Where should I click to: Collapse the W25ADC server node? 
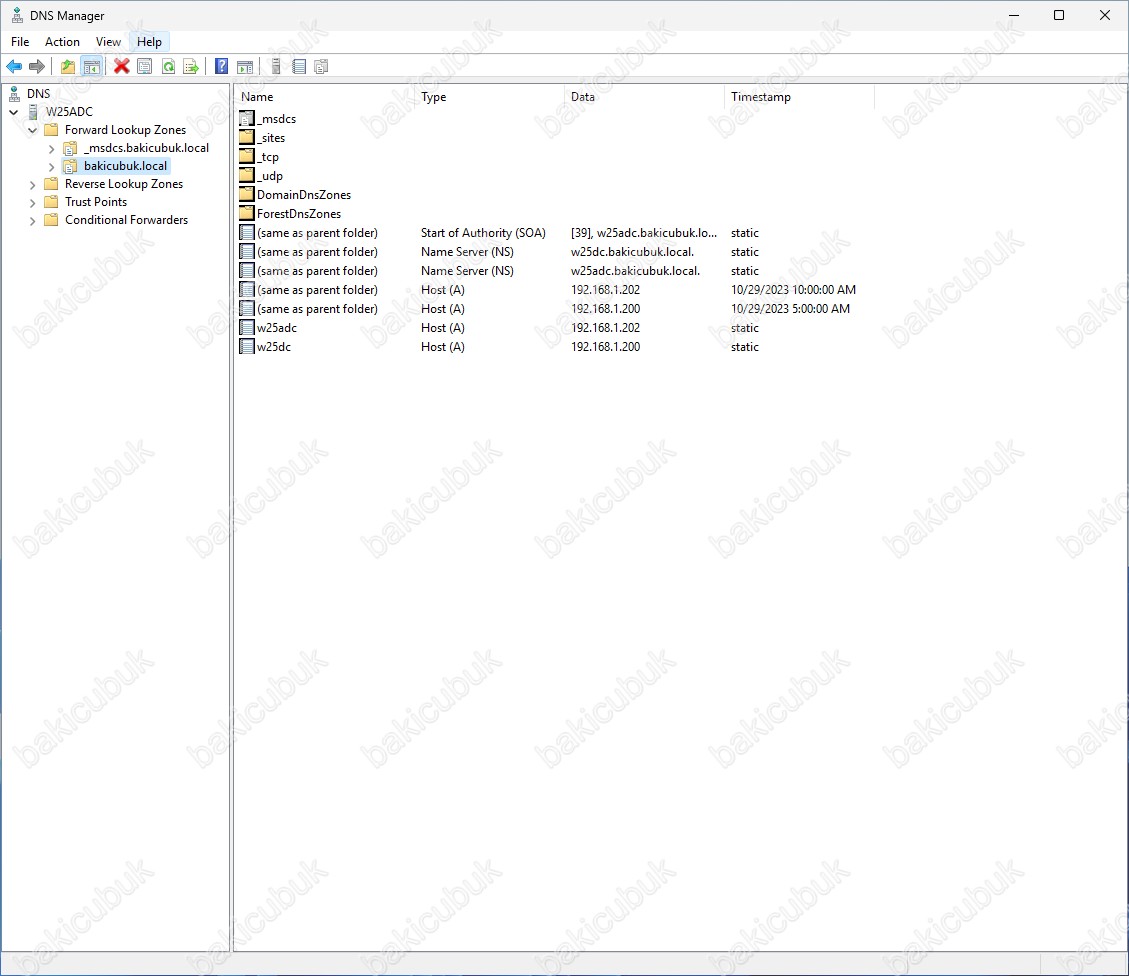point(14,112)
